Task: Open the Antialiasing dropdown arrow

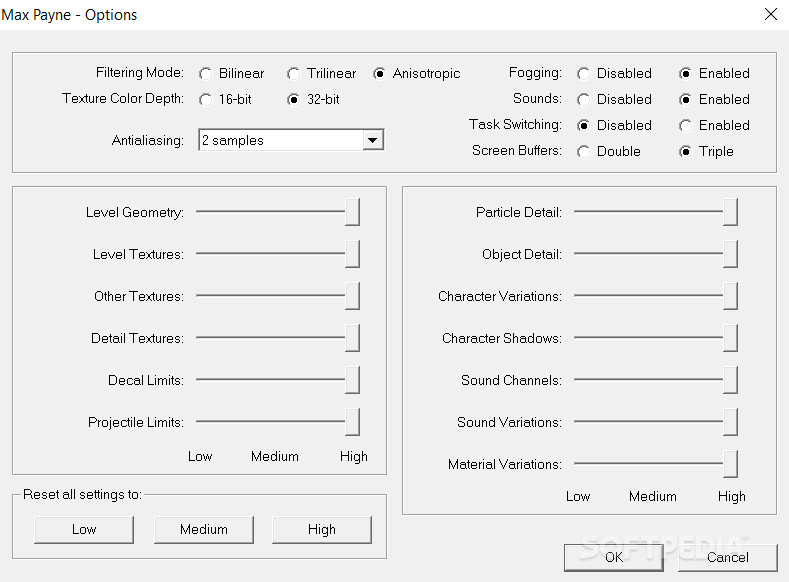Action: (372, 140)
